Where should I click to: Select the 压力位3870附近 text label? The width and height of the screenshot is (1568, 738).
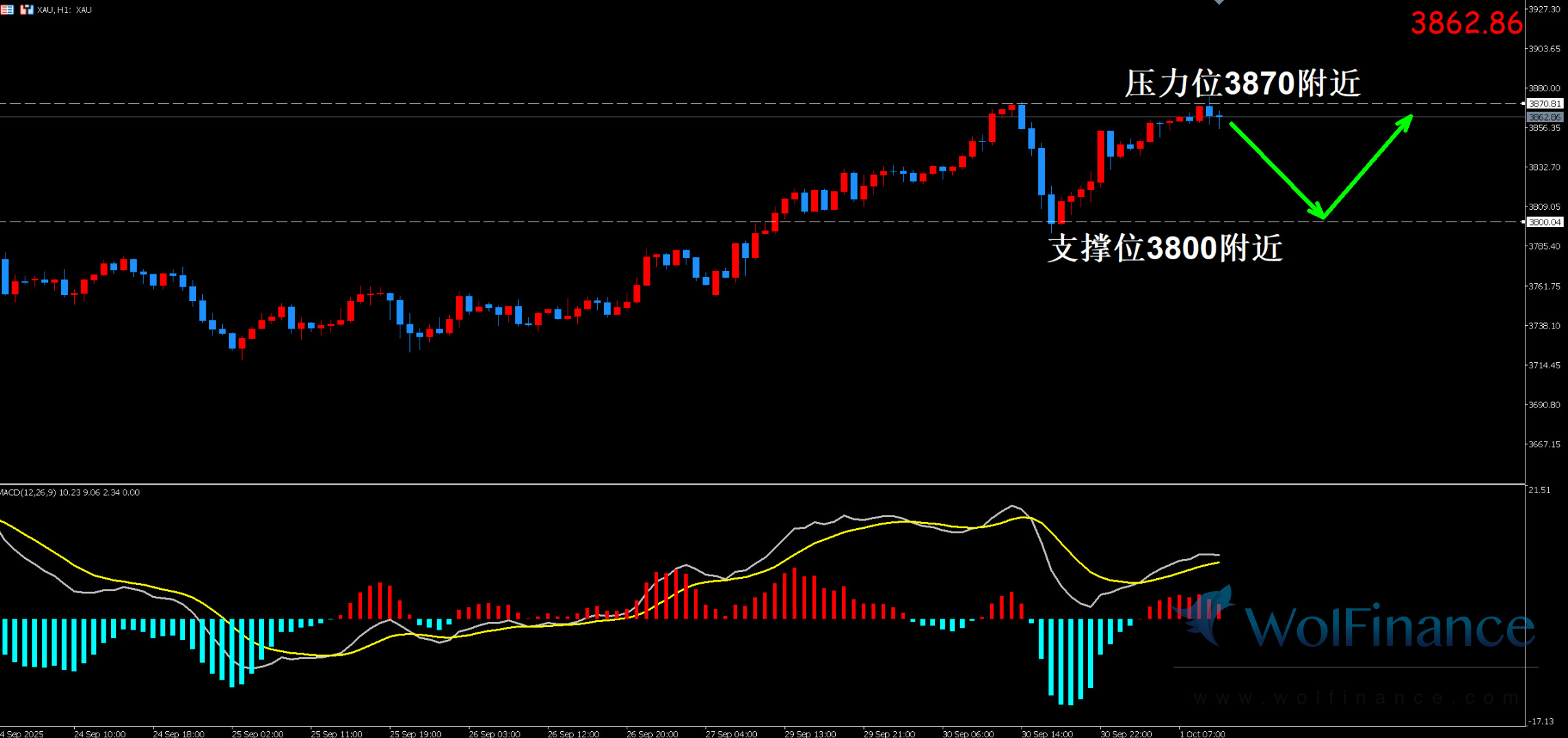1242,84
